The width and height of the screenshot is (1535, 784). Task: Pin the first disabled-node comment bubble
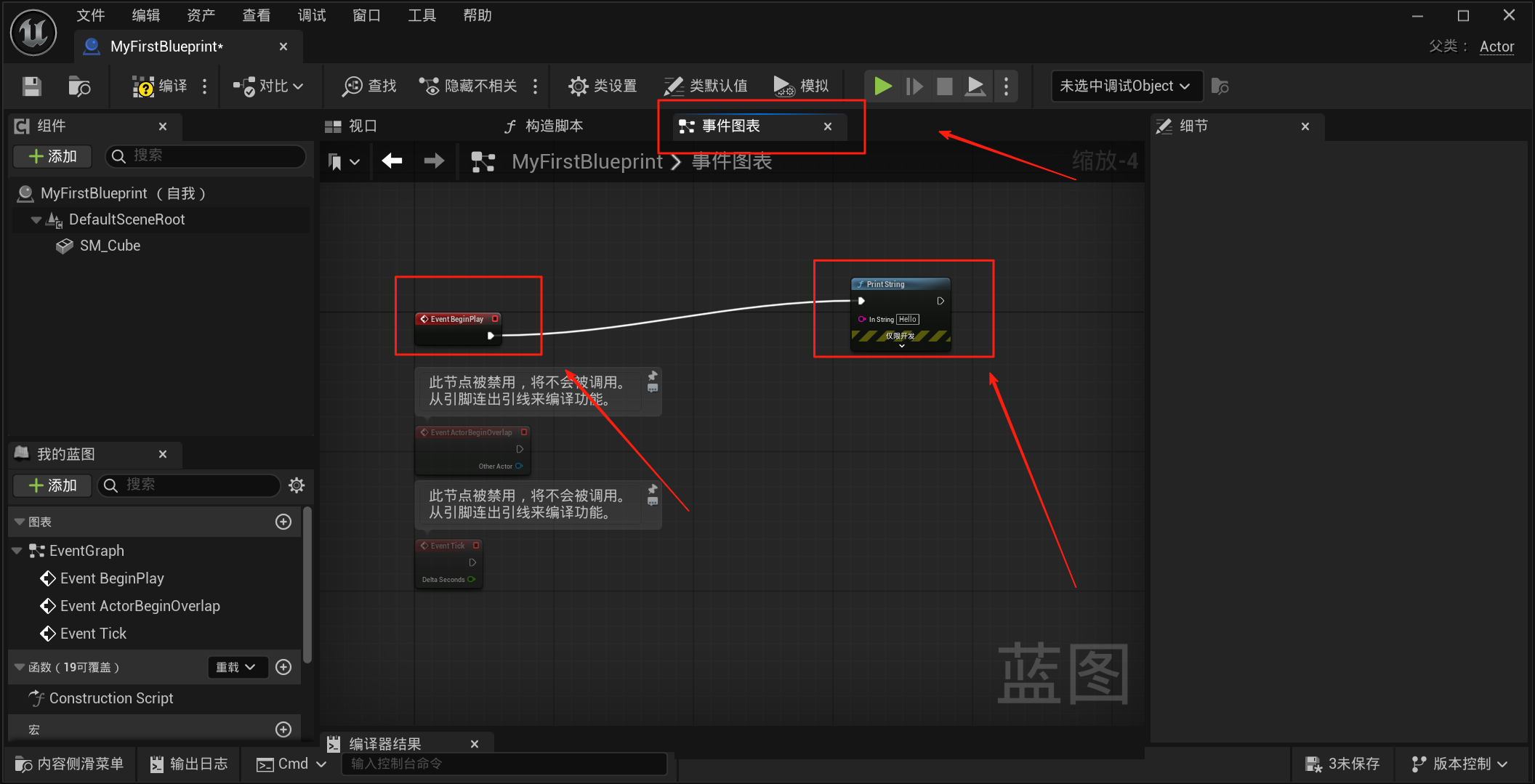tap(653, 376)
